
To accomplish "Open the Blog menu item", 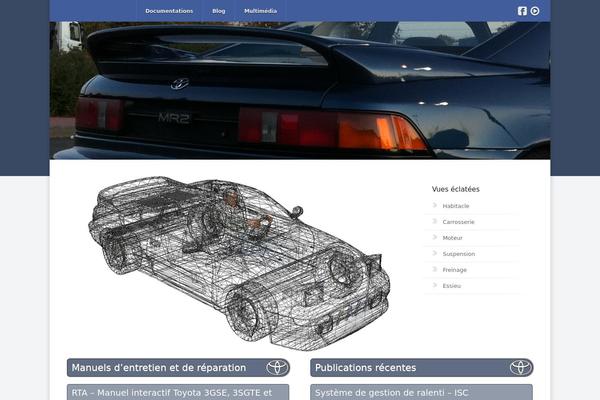I will [x=218, y=11].
